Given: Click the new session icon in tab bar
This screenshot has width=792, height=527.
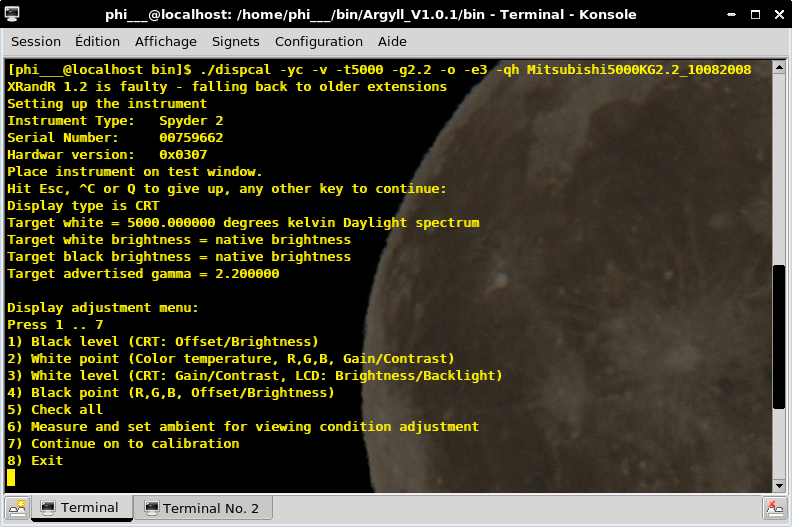Looking at the screenshot, I should (x=17, y=508).
